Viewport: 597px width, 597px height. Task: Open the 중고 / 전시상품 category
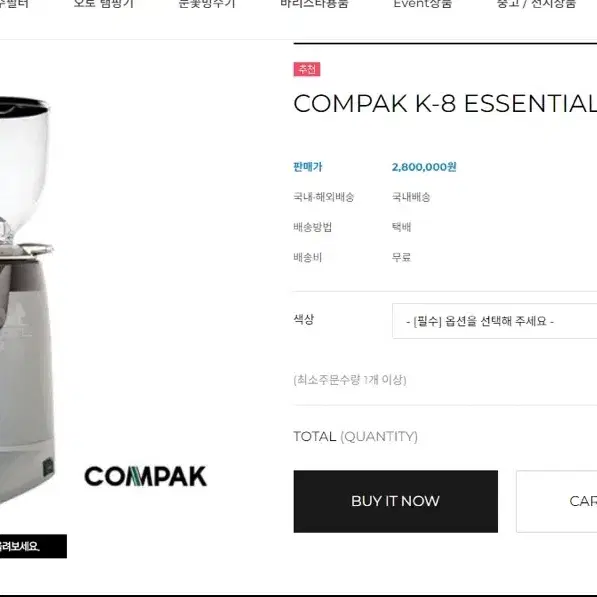536,4
